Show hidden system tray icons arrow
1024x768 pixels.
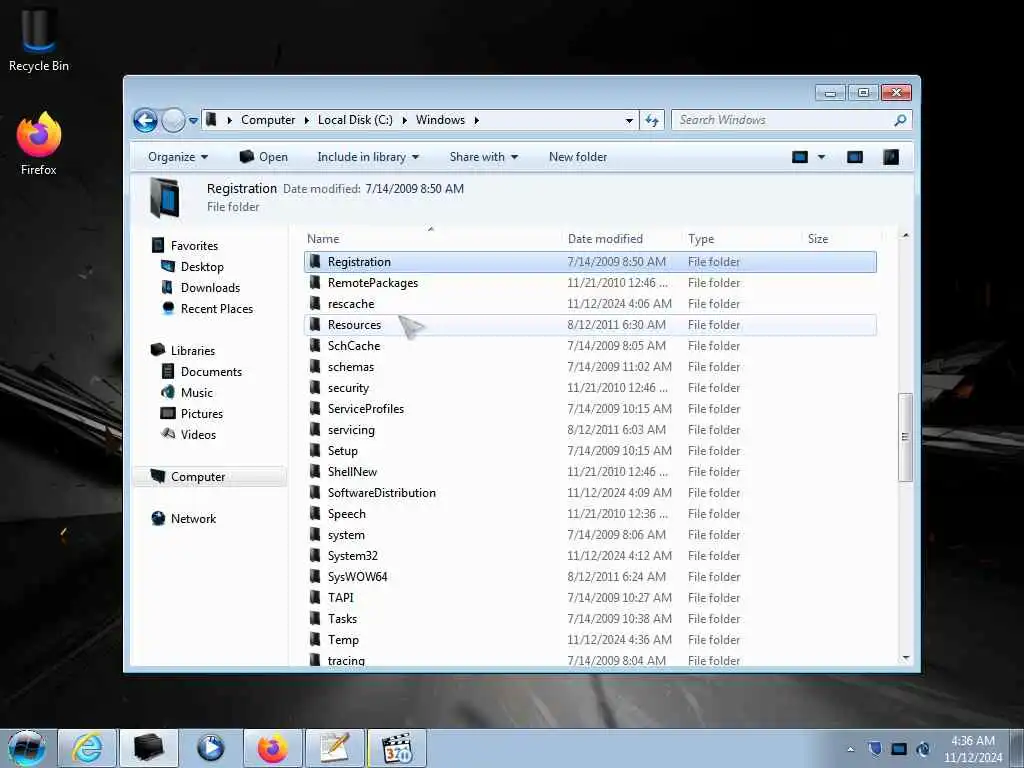point(850,749)
